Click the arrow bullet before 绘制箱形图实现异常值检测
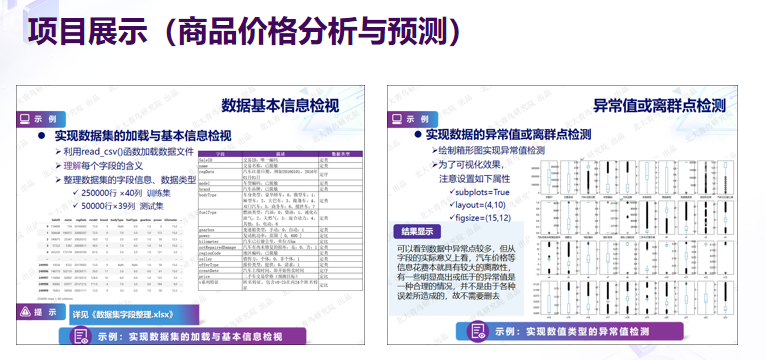This screenshot has width=766, height=360. point(435,150)
